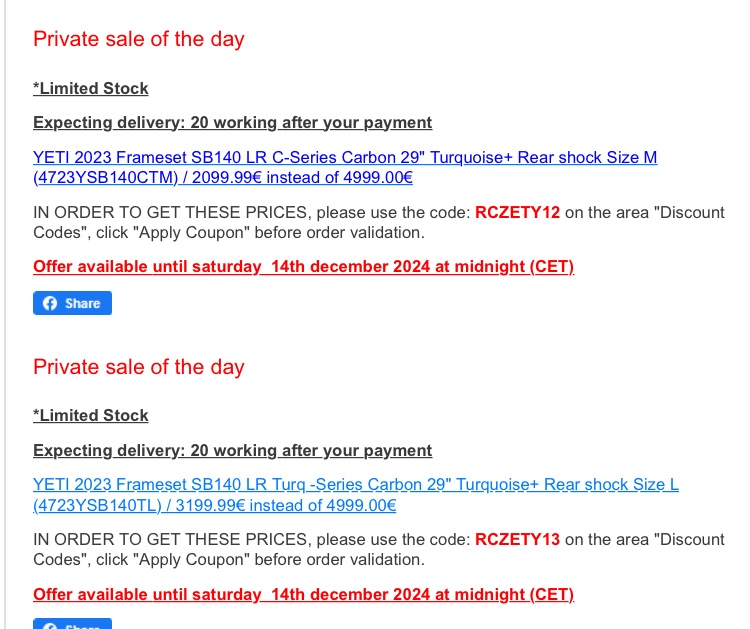Click the second "Offer available until saturday" notice

pyautogui.click(x=303, y=594)
